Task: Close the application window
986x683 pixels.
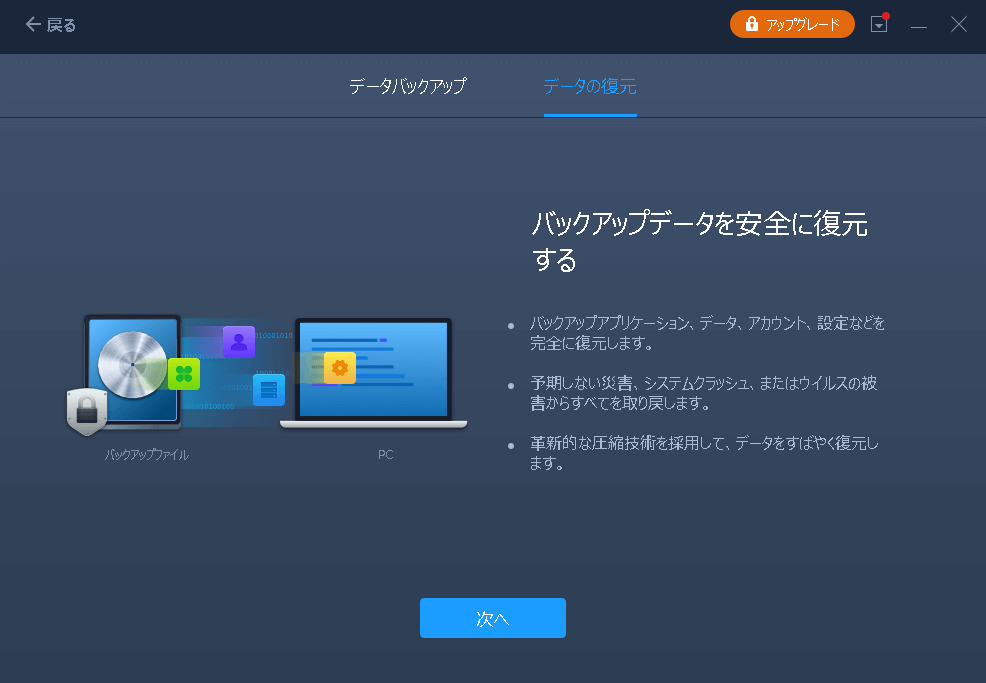Action: pyautogui.click(x=958, y=25)
